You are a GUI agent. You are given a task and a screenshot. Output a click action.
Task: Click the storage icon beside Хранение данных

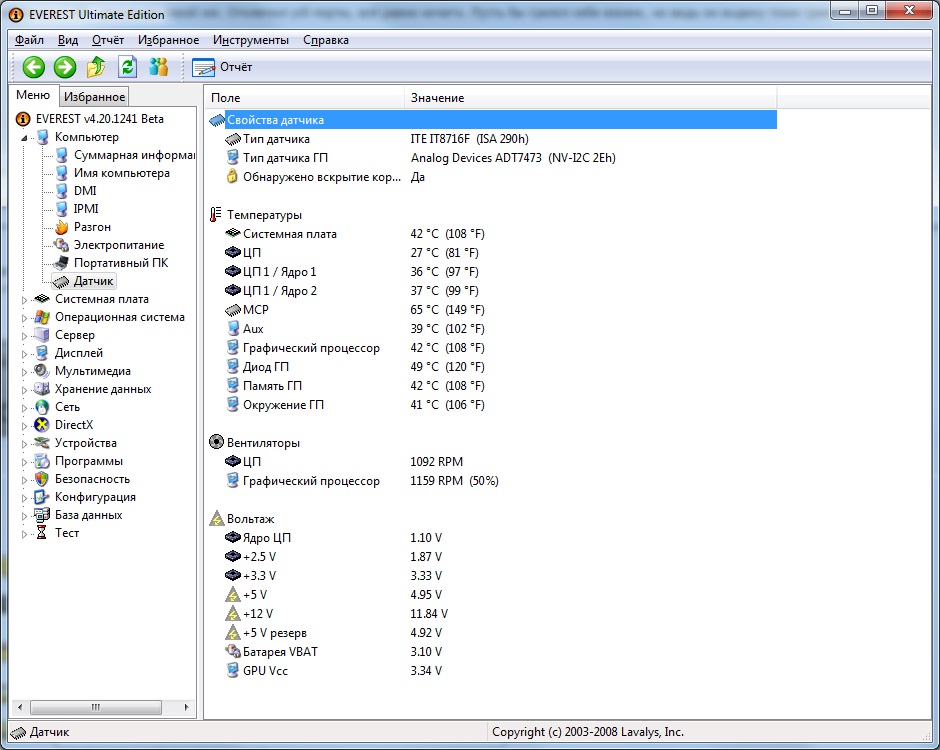pos(42,389)
